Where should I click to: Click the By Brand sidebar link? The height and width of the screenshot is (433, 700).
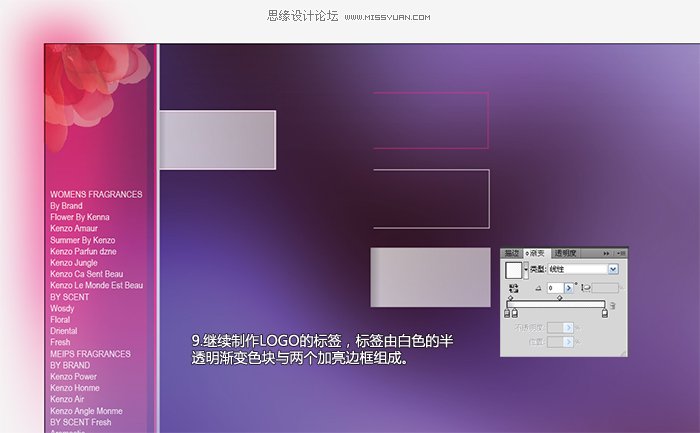(x=66, y=206)
